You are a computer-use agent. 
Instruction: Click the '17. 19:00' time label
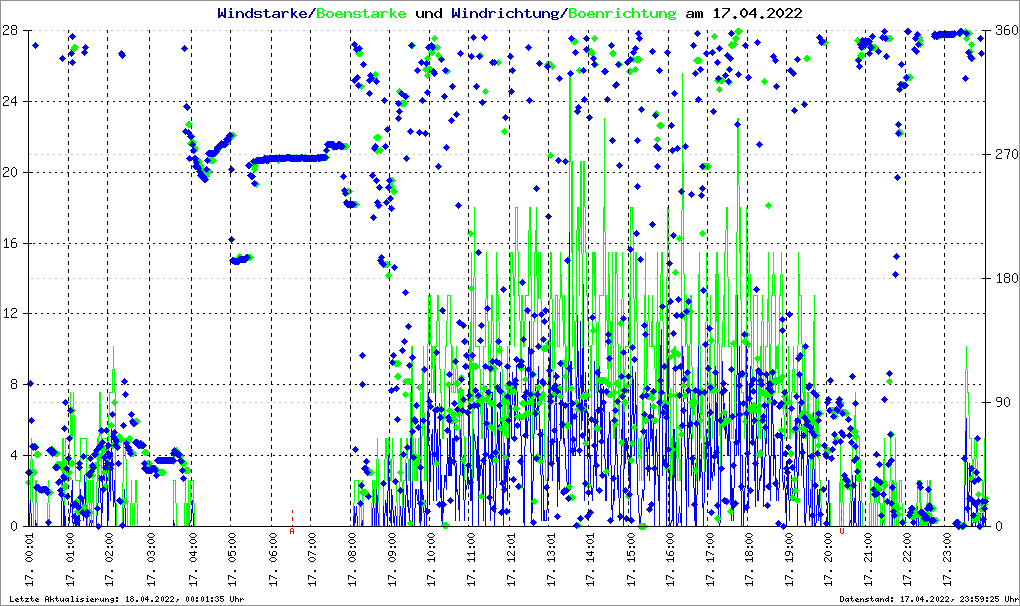[789, 559]
